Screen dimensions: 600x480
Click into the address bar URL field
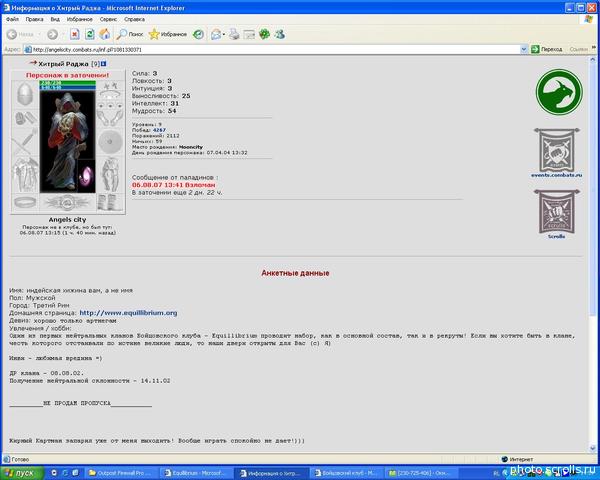coord(272,49)
